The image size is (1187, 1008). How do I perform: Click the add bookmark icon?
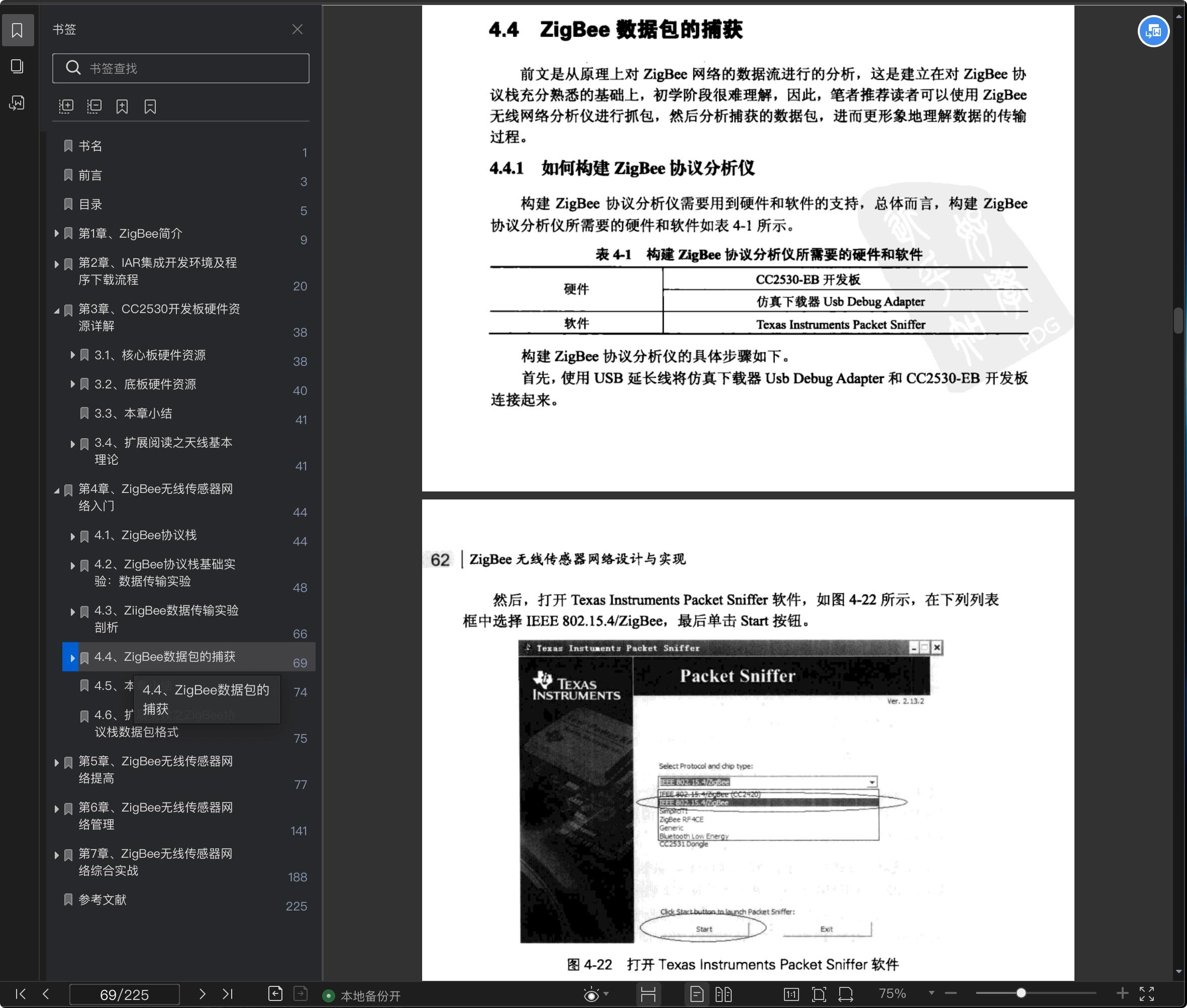pos(122,107)
